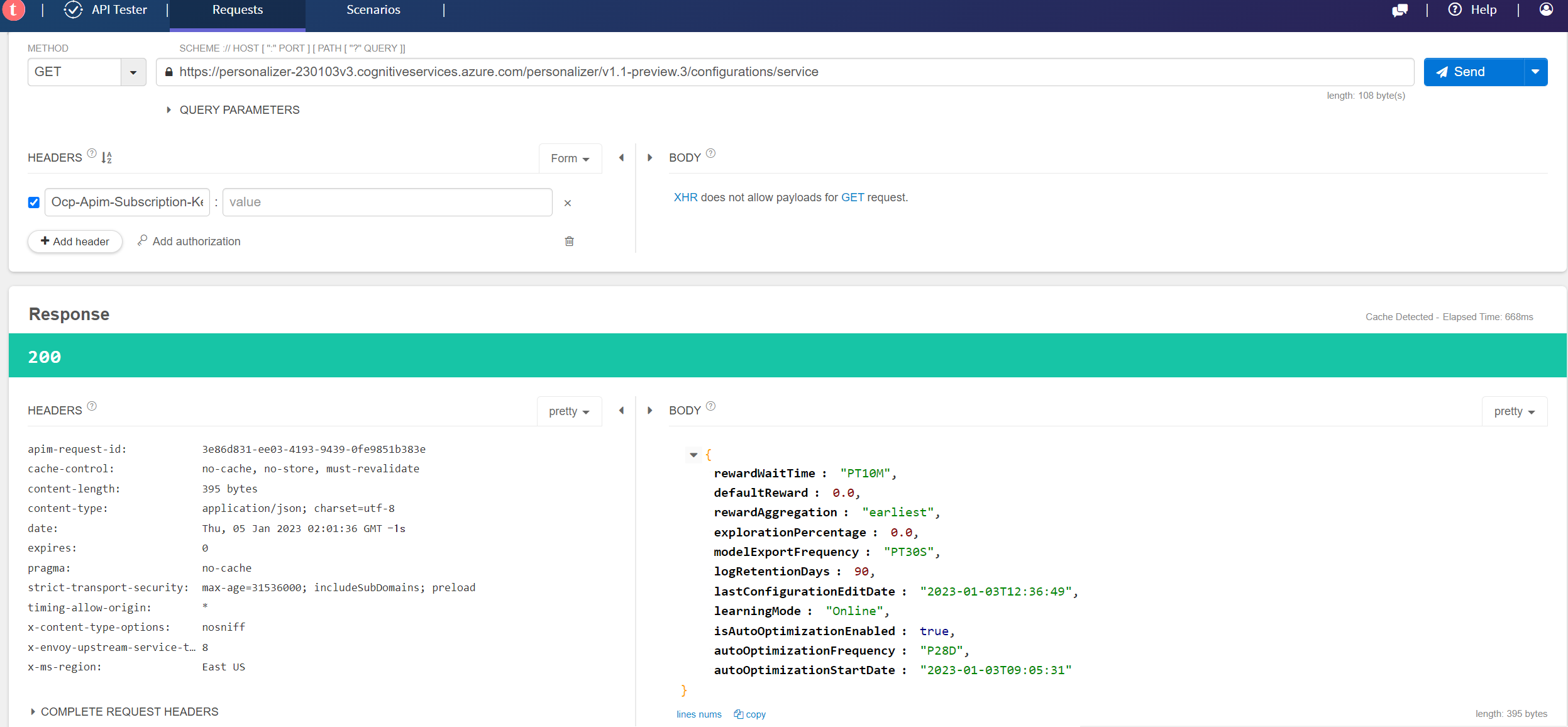This screenshot has height=727, width=1568.
Task: Toggle lines nums in response body
Action: coord(699,714)
